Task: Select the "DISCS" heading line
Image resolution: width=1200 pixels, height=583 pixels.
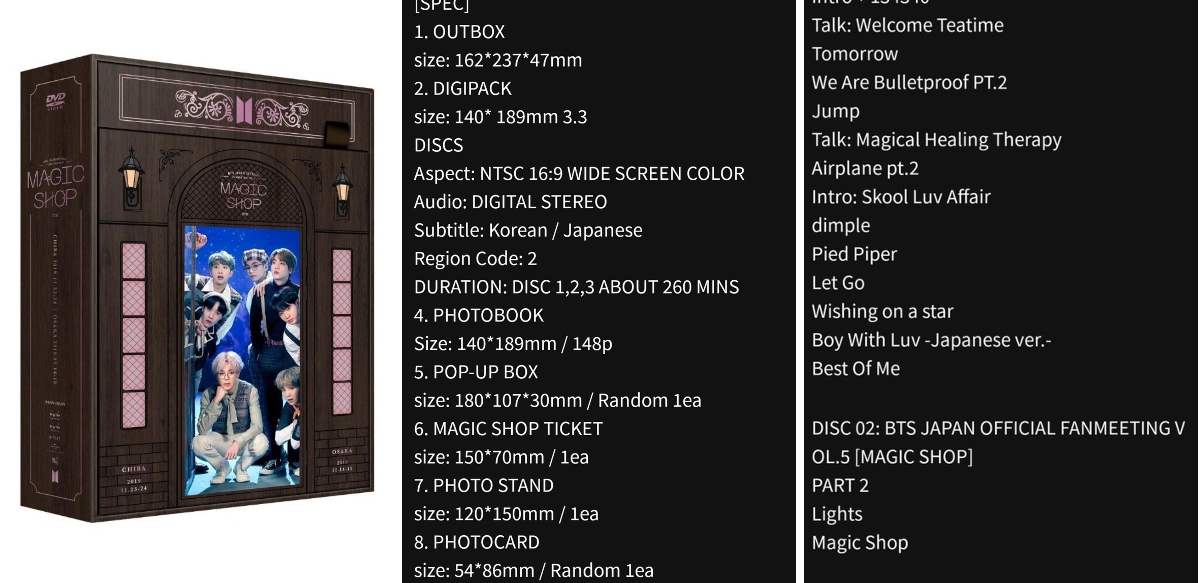Action: (x=439, y=145)
